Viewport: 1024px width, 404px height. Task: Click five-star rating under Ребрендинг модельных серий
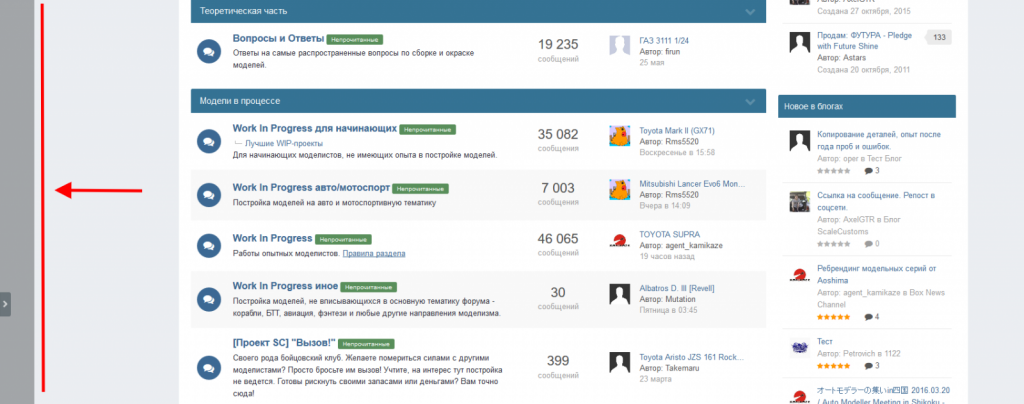click(832, 317)
